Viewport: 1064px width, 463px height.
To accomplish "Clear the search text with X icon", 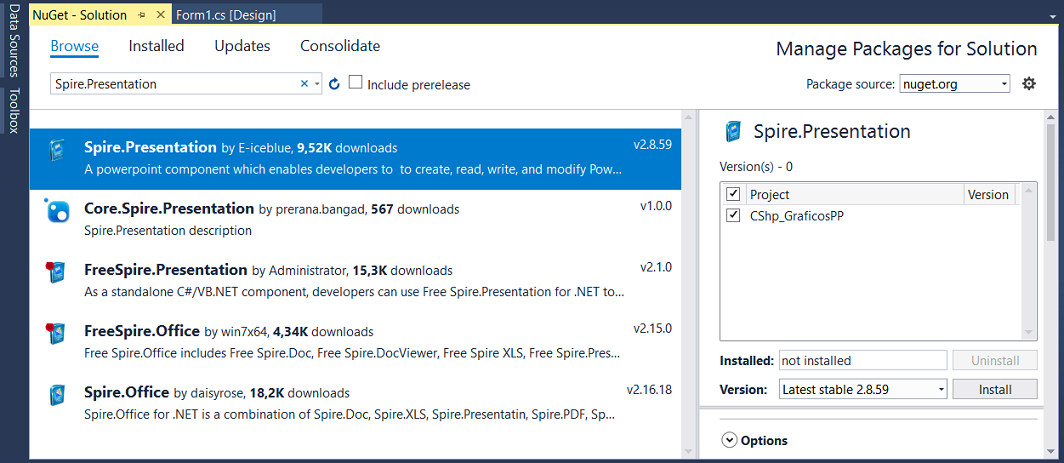I will click(x=304, y=84).
